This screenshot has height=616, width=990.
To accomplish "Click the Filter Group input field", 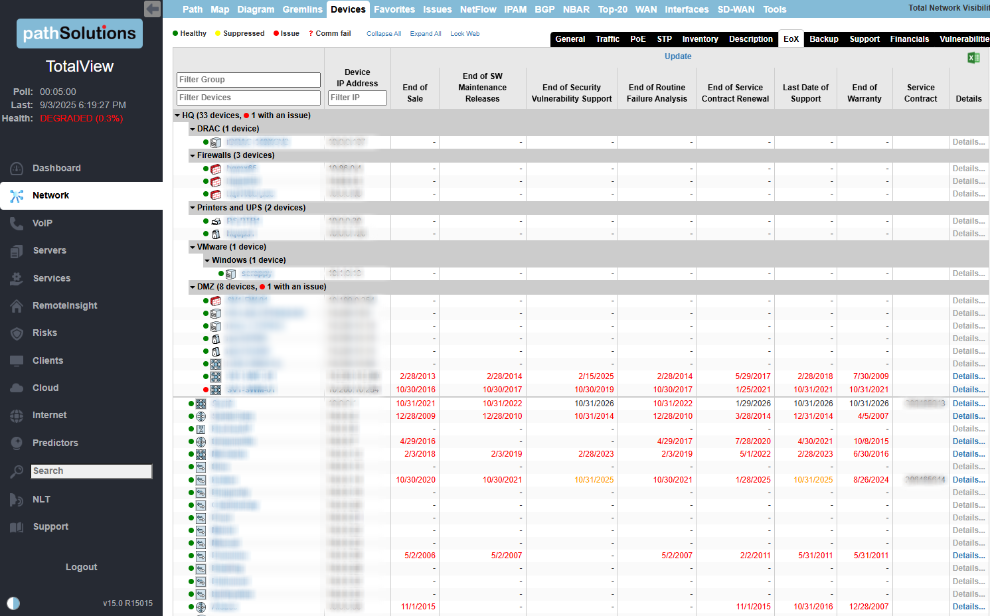I will click(248, 80).
